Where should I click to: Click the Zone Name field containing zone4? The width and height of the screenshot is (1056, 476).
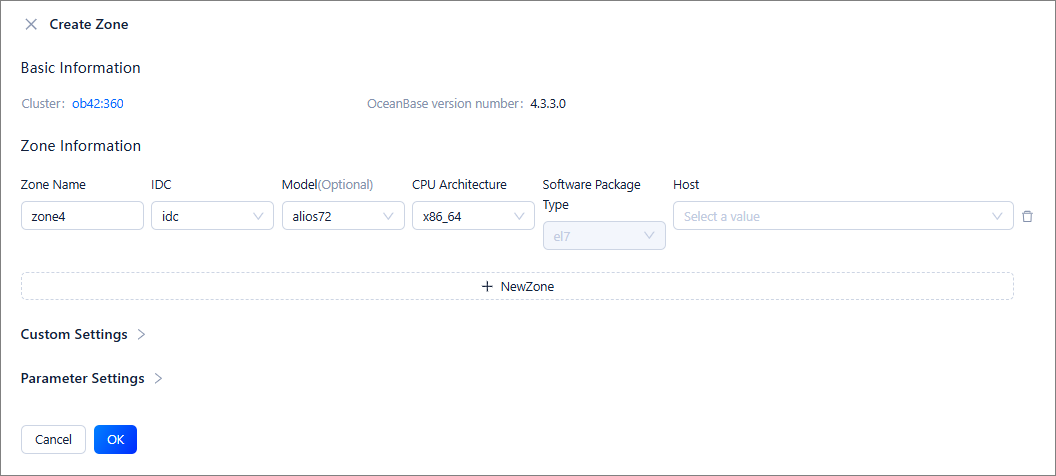82,216
